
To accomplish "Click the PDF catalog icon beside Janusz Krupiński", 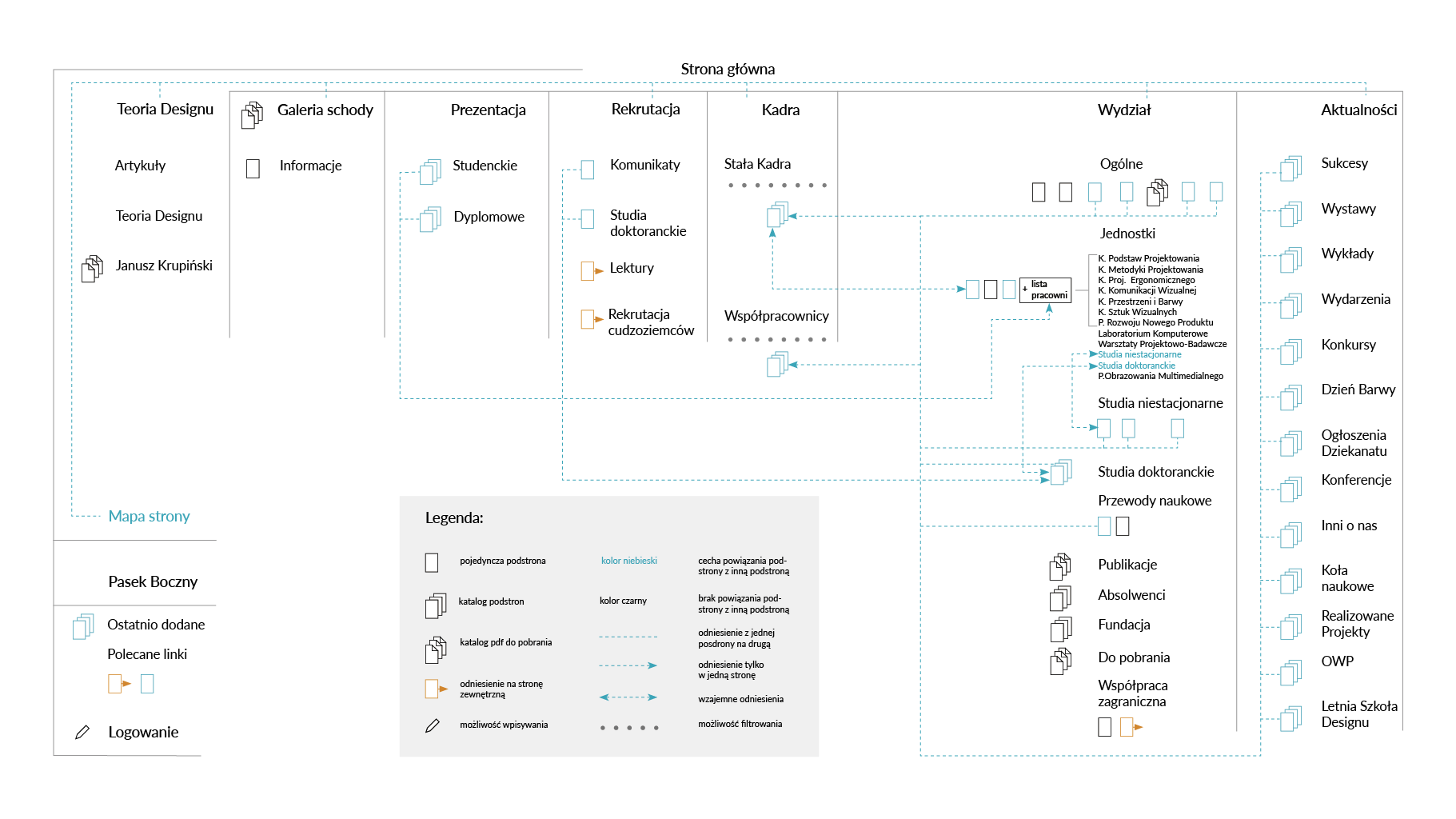I will click(x=92, y=269).
